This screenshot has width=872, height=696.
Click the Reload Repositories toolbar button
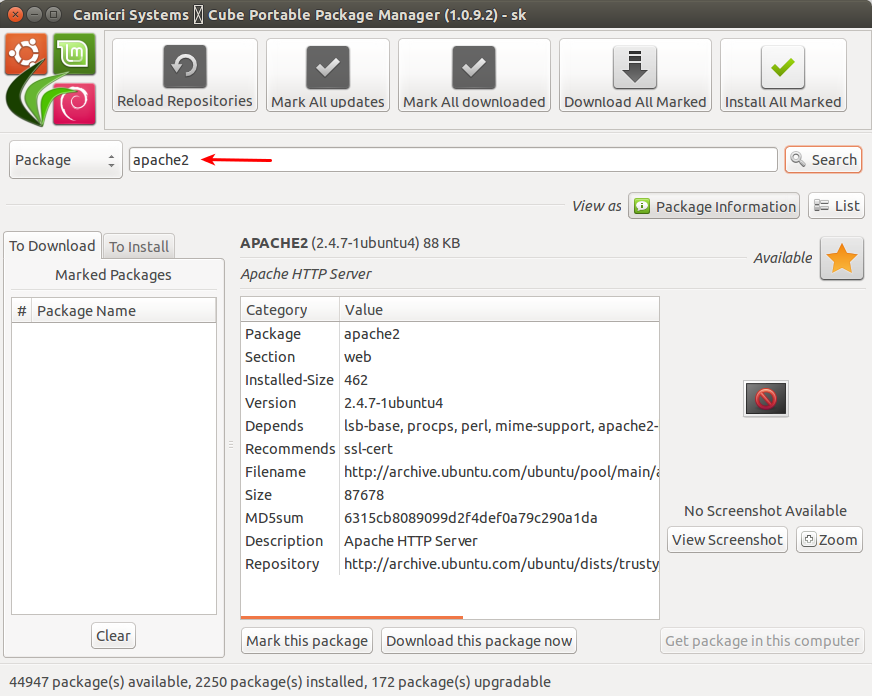pos(185,75)
